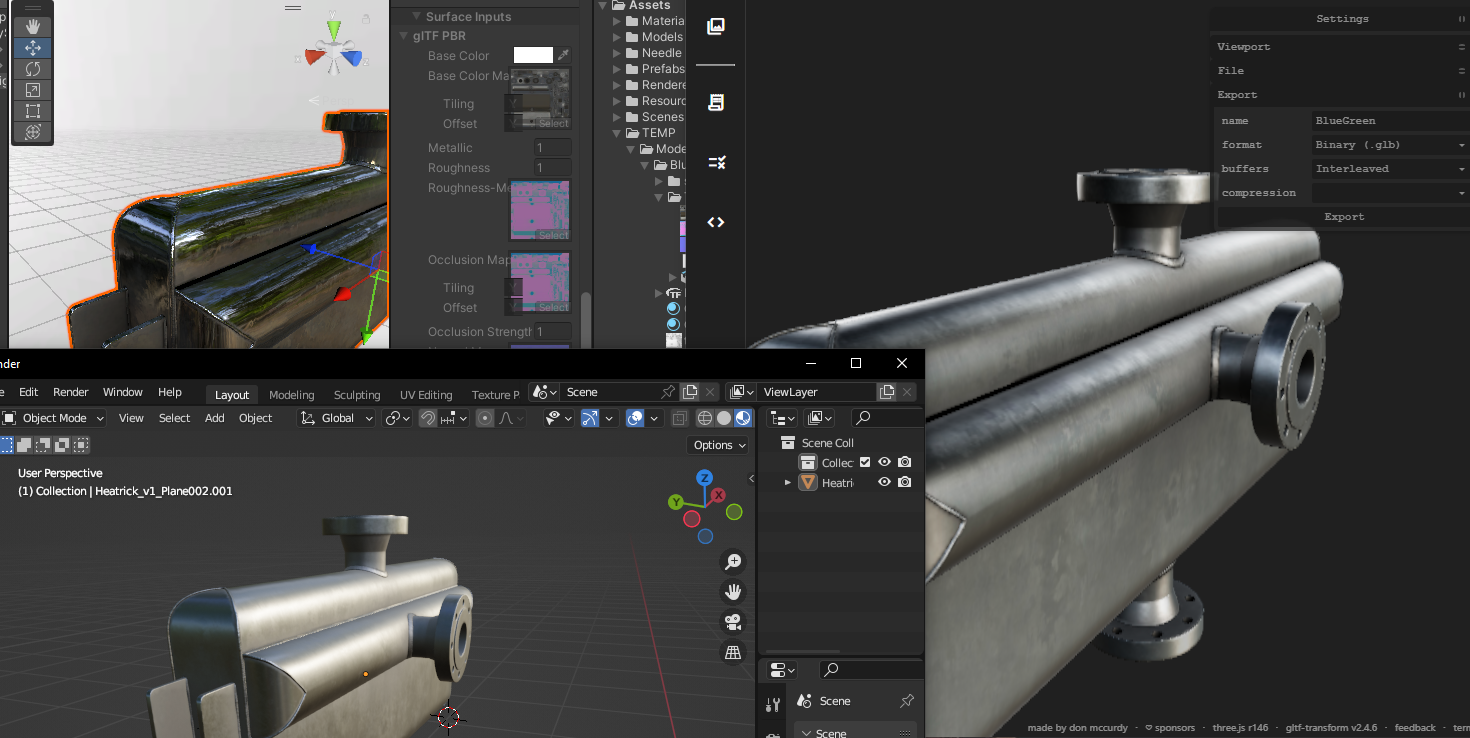Click the magnifier zoom icon in Blender viewport
The image size is (1470, 738).
point(733,561)
